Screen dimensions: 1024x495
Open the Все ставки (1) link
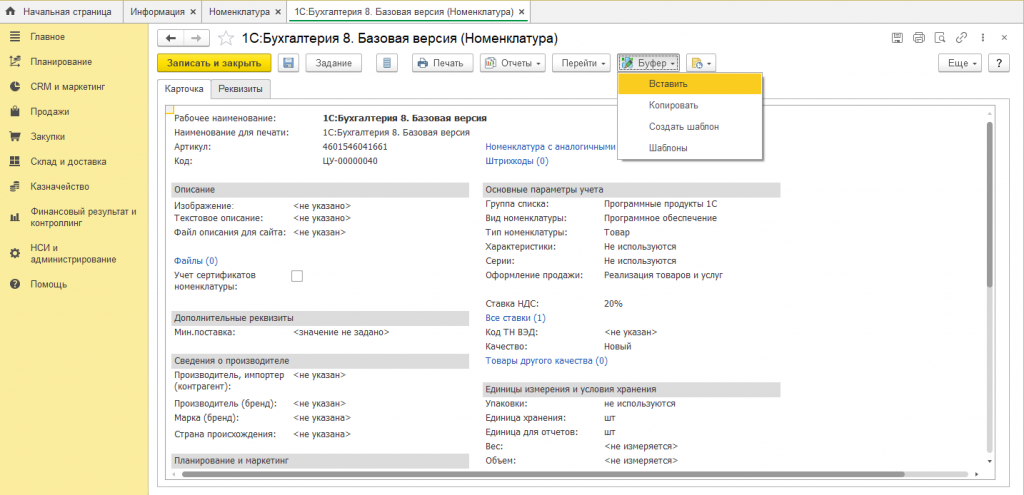[x=515, y=318]
